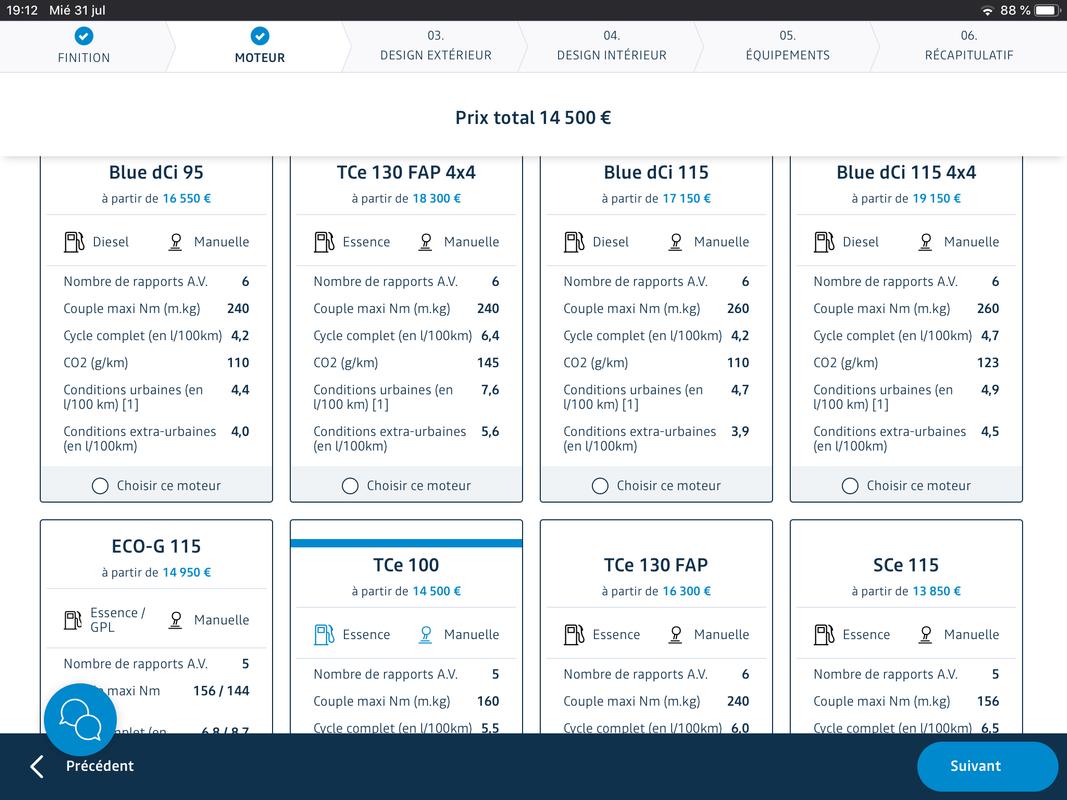1067x800 pixels.
Task: Open step 06 Récapitulatif
Action: click(968, 46)
